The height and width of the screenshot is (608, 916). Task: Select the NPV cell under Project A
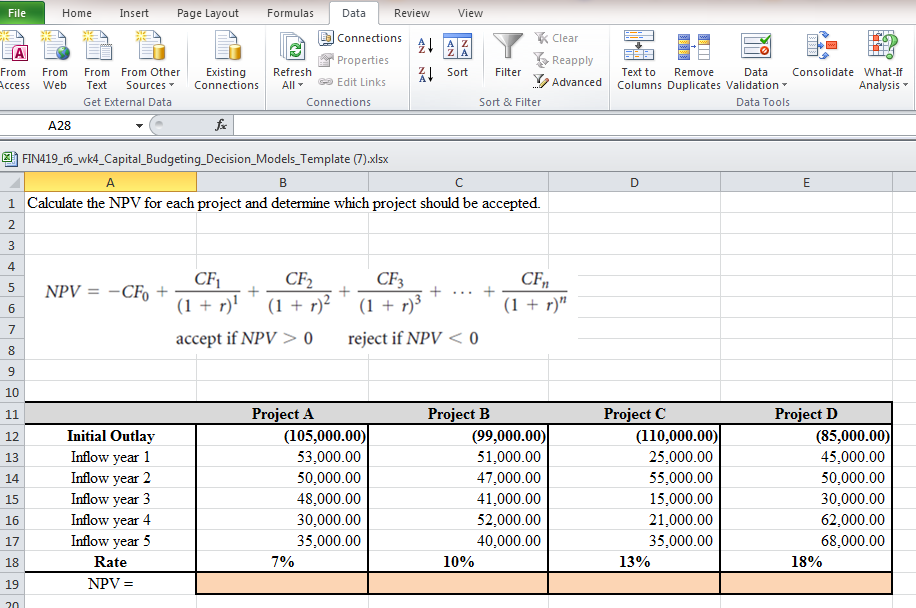(281, 583)
